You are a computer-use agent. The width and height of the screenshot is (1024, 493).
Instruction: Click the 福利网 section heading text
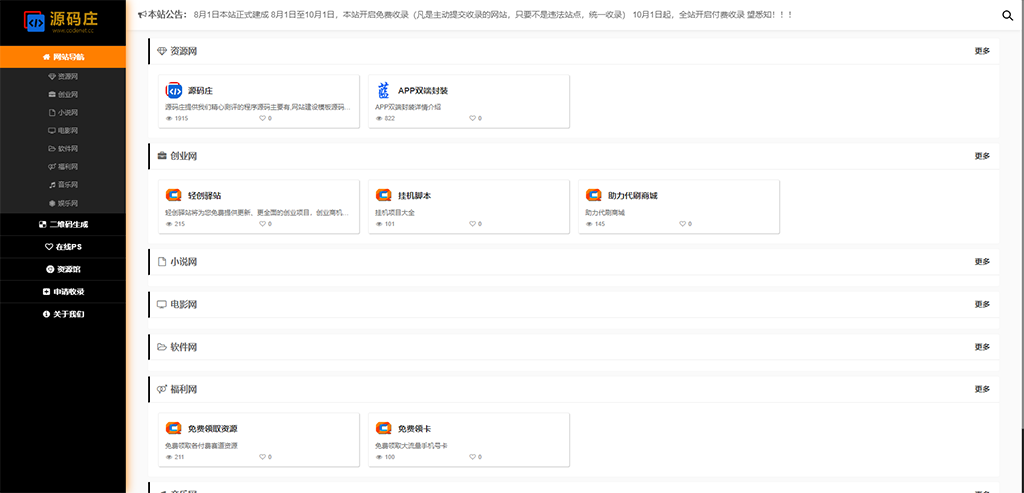tap(184, 389)
